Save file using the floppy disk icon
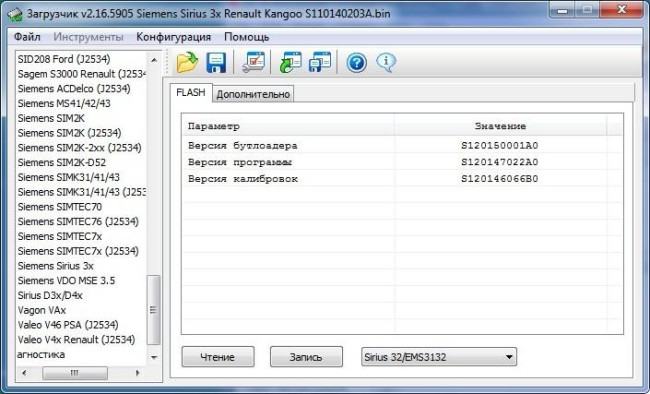This screenshot has height=394, width=650. click(216, 63)
